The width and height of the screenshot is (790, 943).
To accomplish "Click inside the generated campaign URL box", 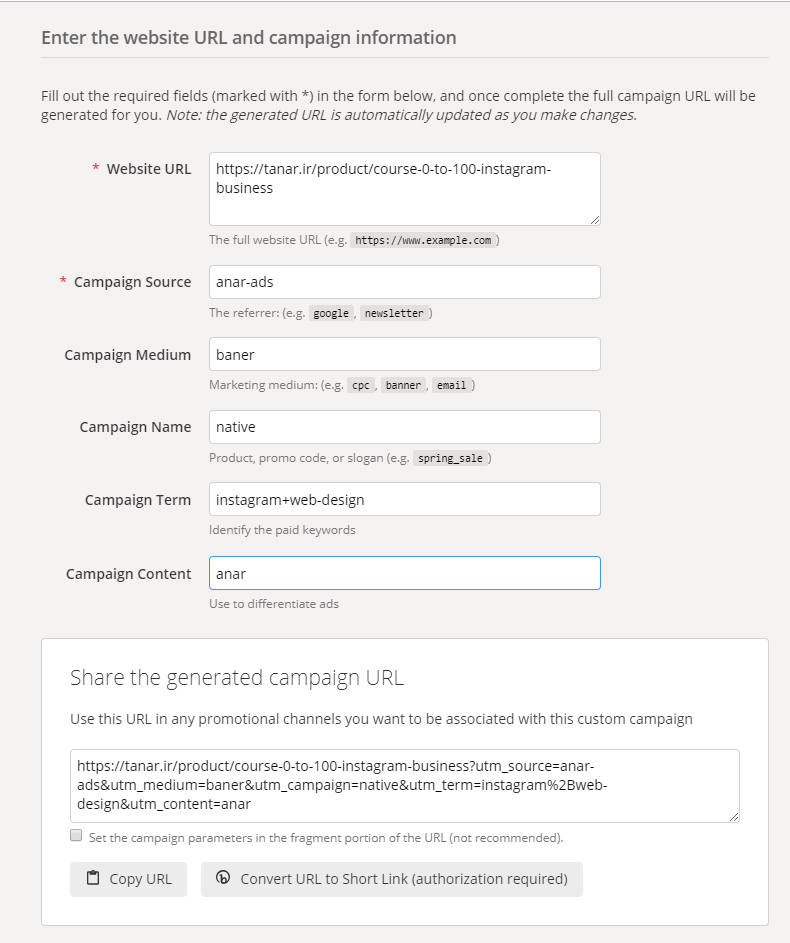I will click(404, 785).
